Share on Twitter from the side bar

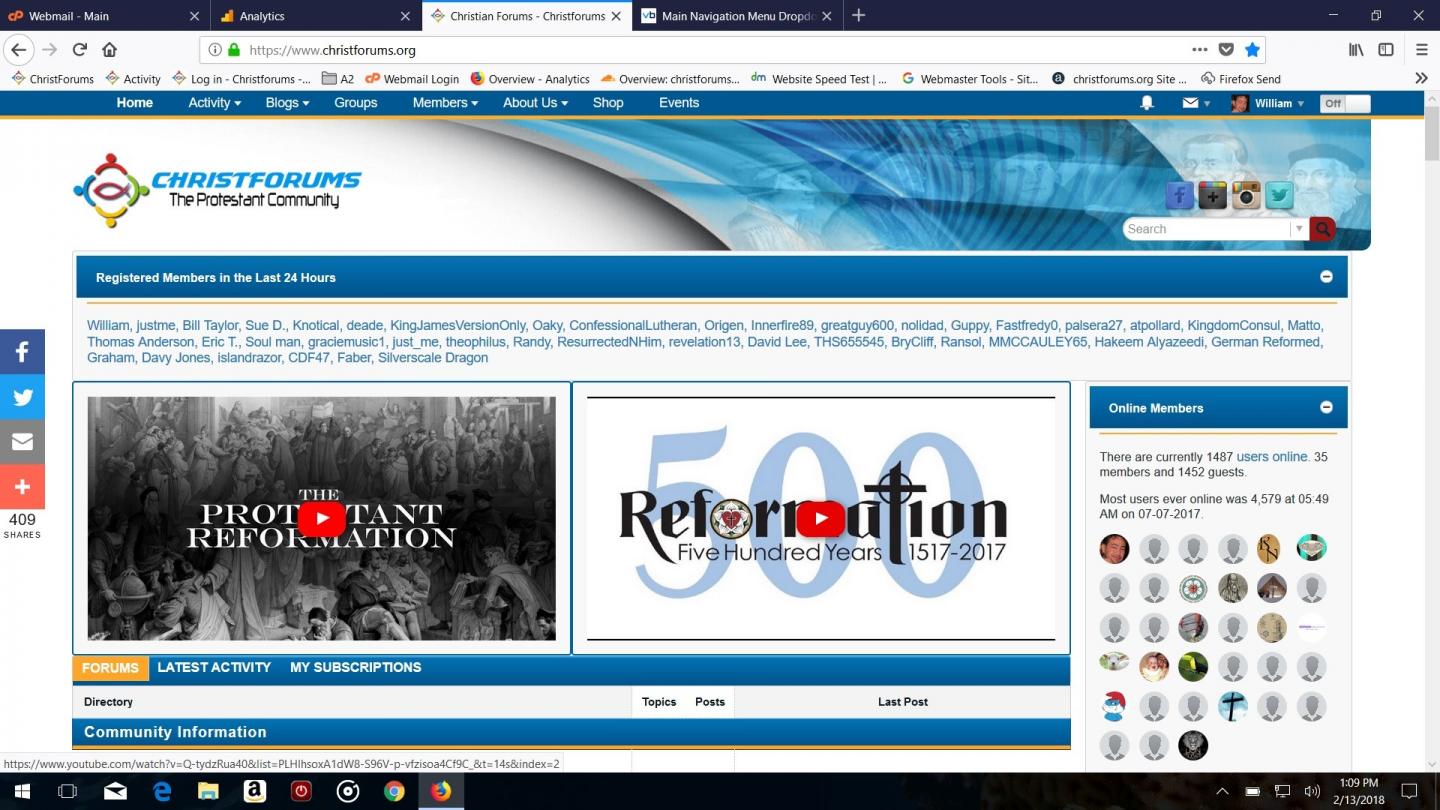(x=22, y=397)
